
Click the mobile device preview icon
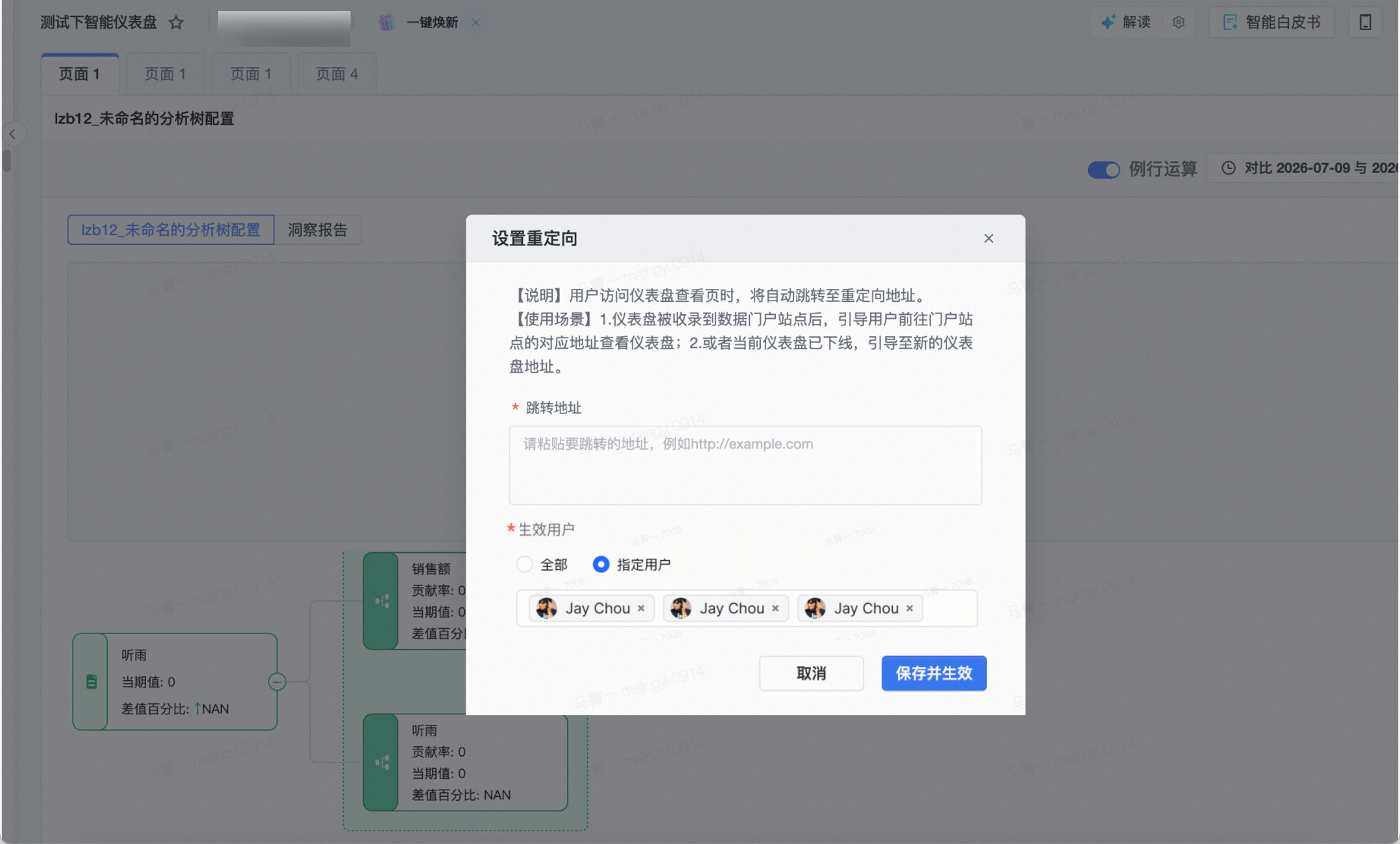pos(1365,22)
